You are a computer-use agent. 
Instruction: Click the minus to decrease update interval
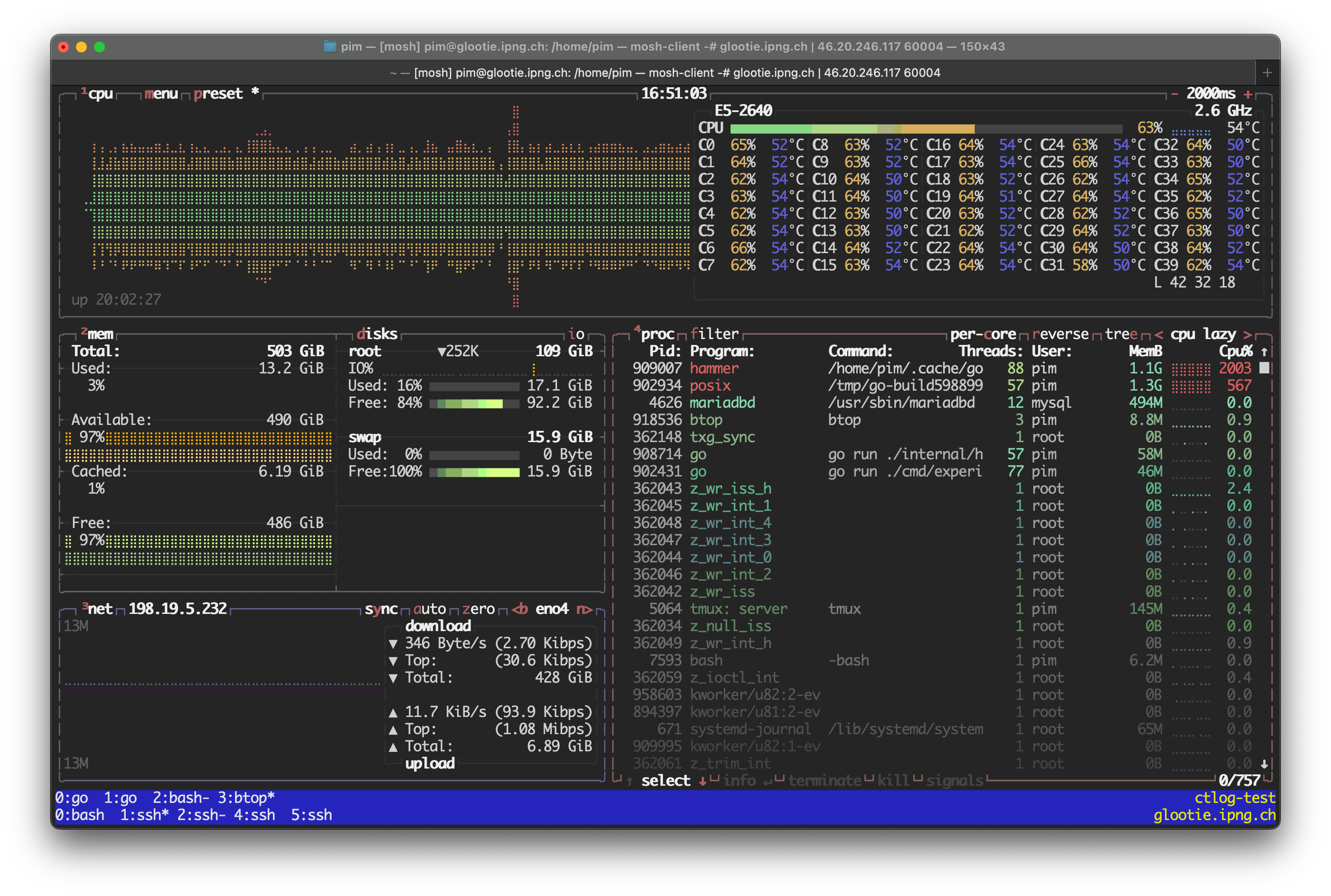click(x=1175, y=94)
